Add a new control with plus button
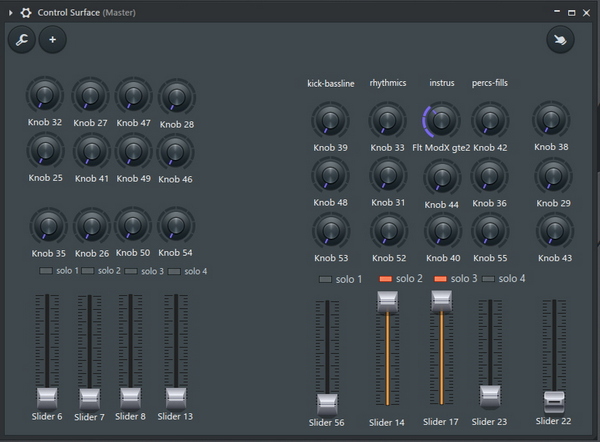Image resolution: width=600 pixels, height=442 pixels. pos(52,39)
